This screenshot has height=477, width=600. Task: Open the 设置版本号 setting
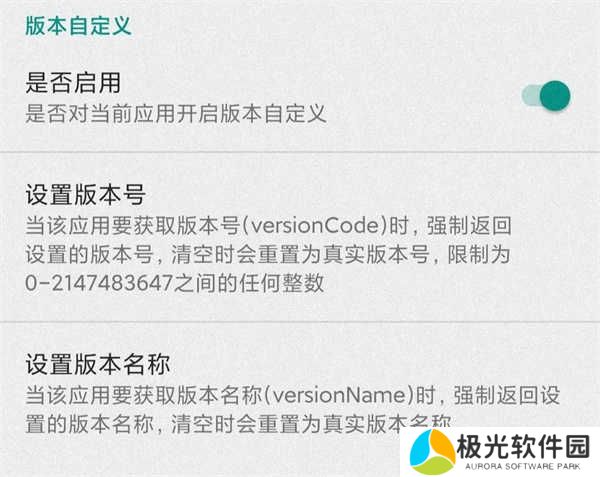coord(300,238)
